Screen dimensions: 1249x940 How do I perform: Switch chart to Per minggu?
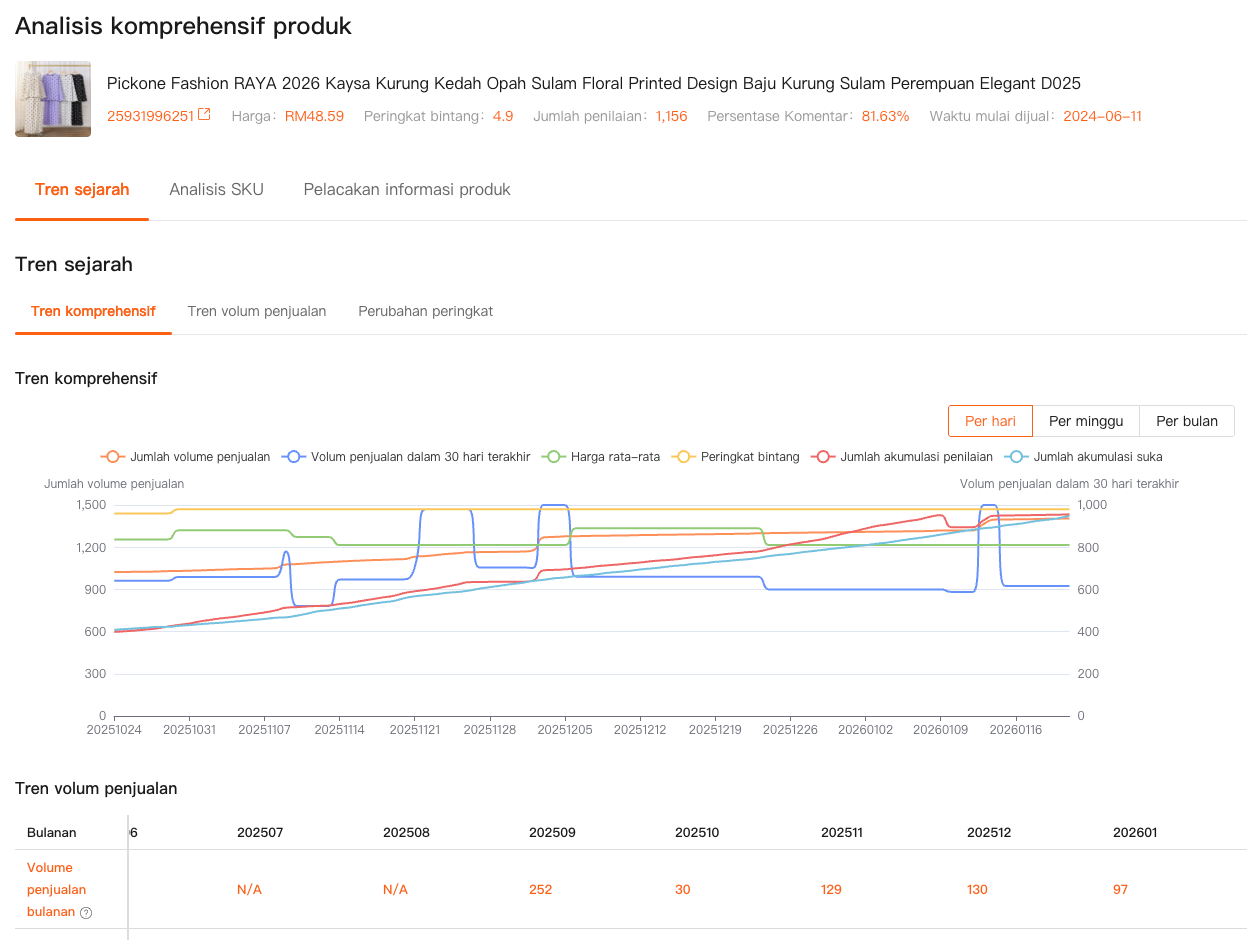pyautogui.click(x=1086, y=421)
